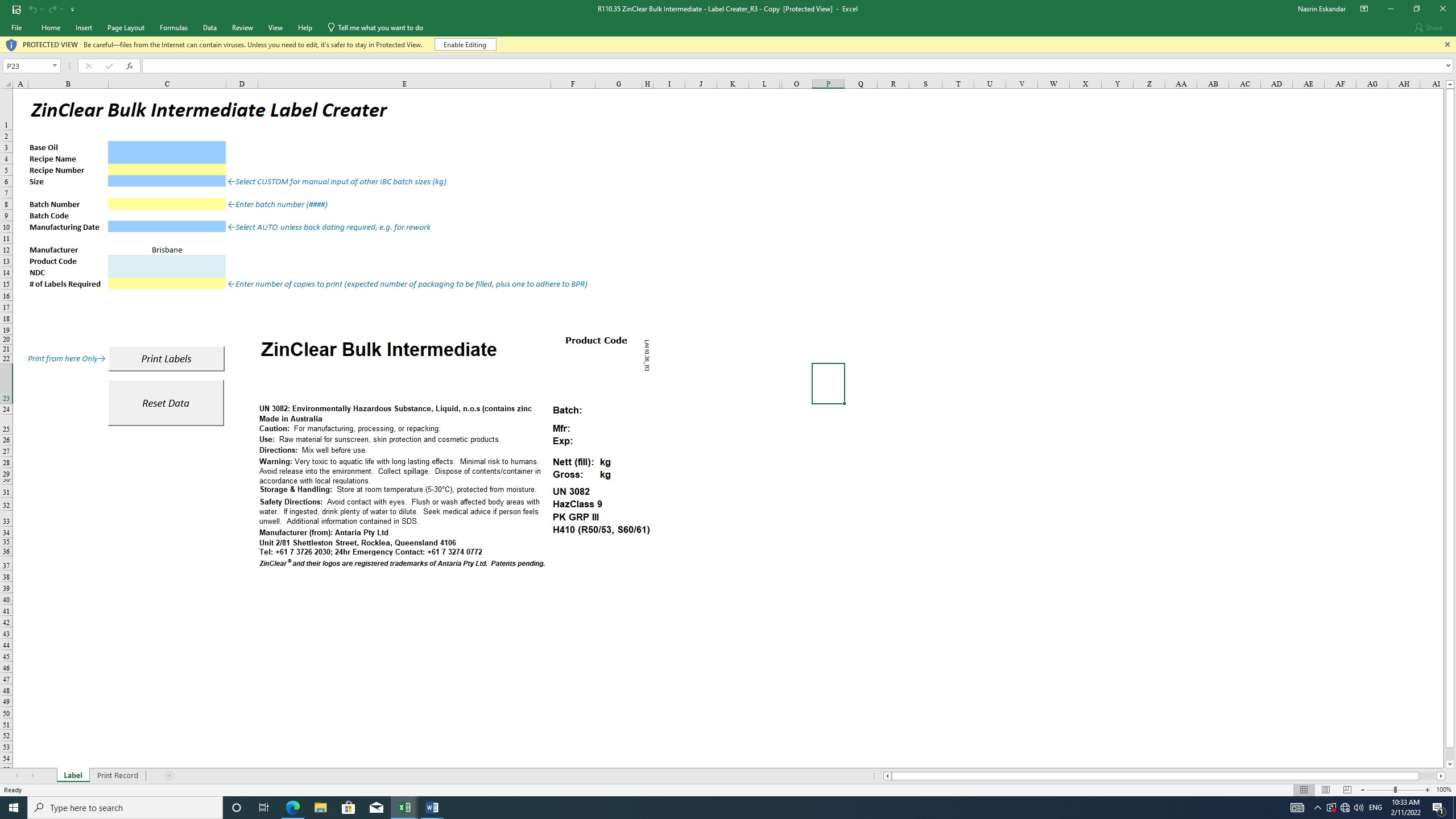This screenshot has width=1456, height=819.
Task: Switch to the Print Record sheet
Action: pos(117,776)
